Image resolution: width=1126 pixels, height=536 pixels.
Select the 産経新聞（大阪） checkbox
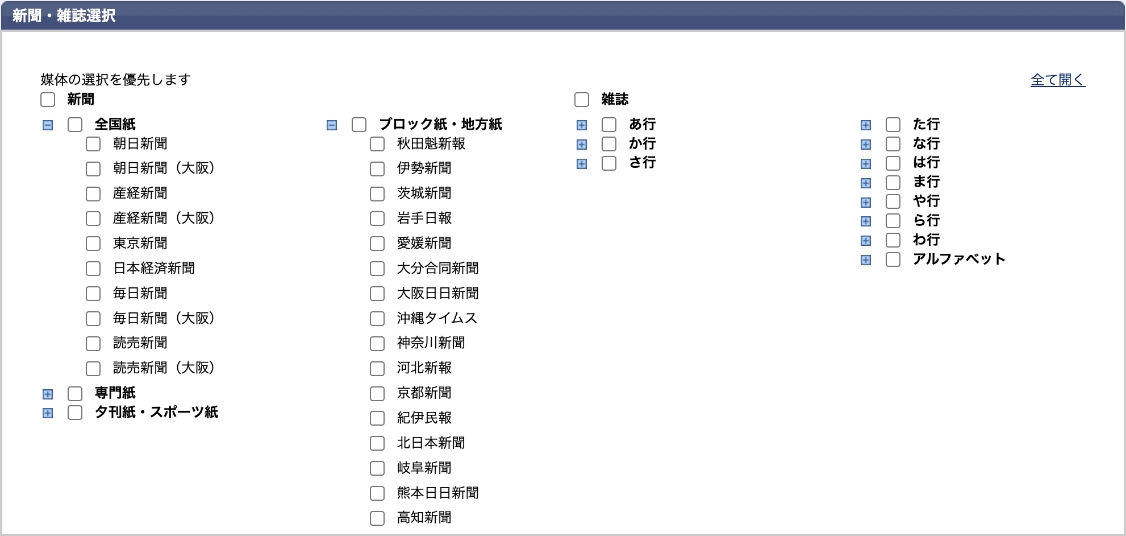93,218
